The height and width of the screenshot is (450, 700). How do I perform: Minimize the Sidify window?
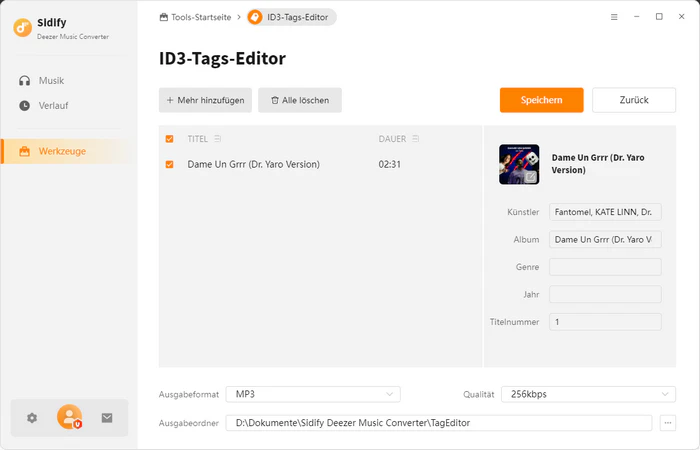pyautogui.click(x=637, y=17)
